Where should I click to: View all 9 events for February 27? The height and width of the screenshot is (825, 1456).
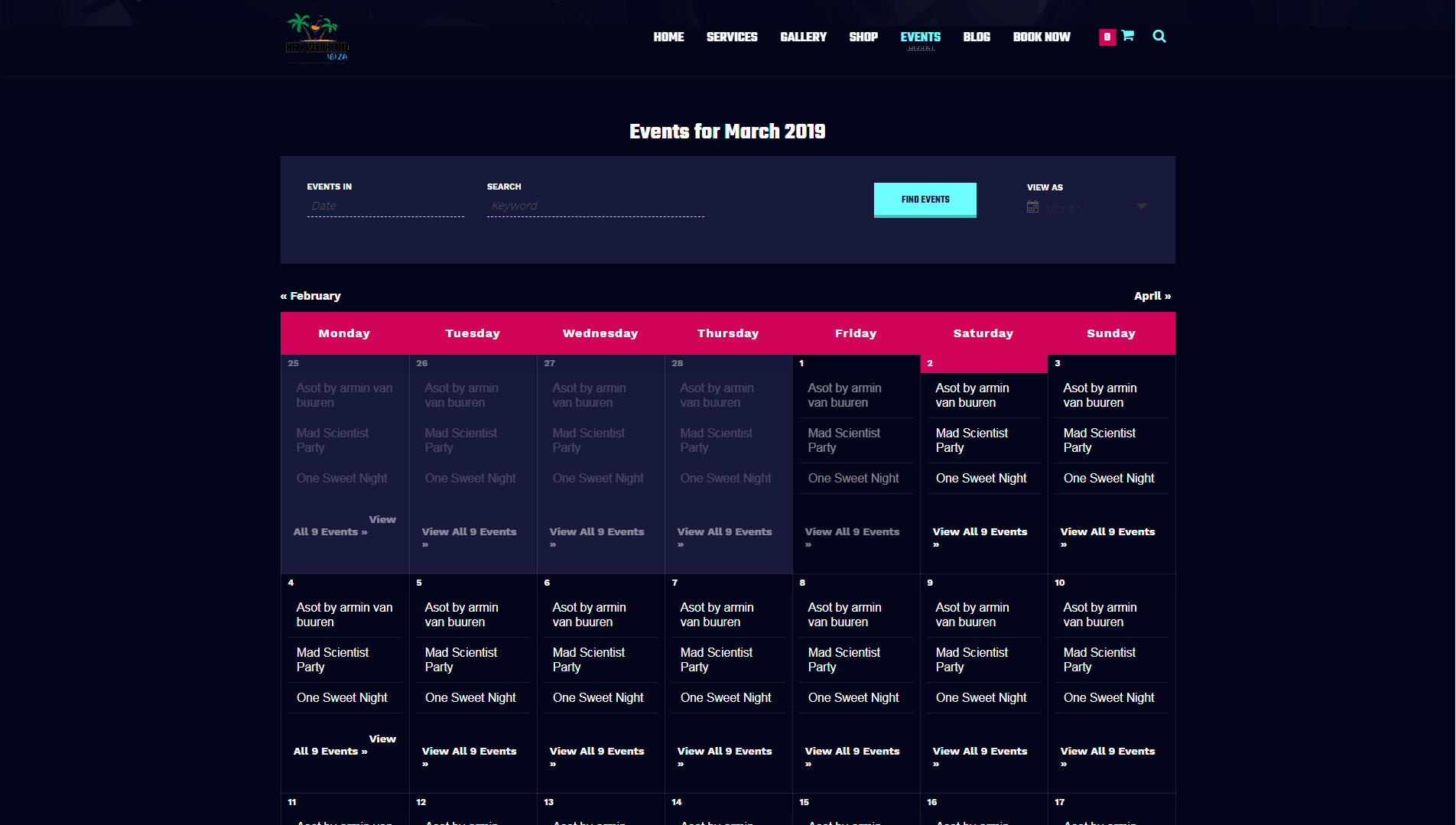(596, 537)
